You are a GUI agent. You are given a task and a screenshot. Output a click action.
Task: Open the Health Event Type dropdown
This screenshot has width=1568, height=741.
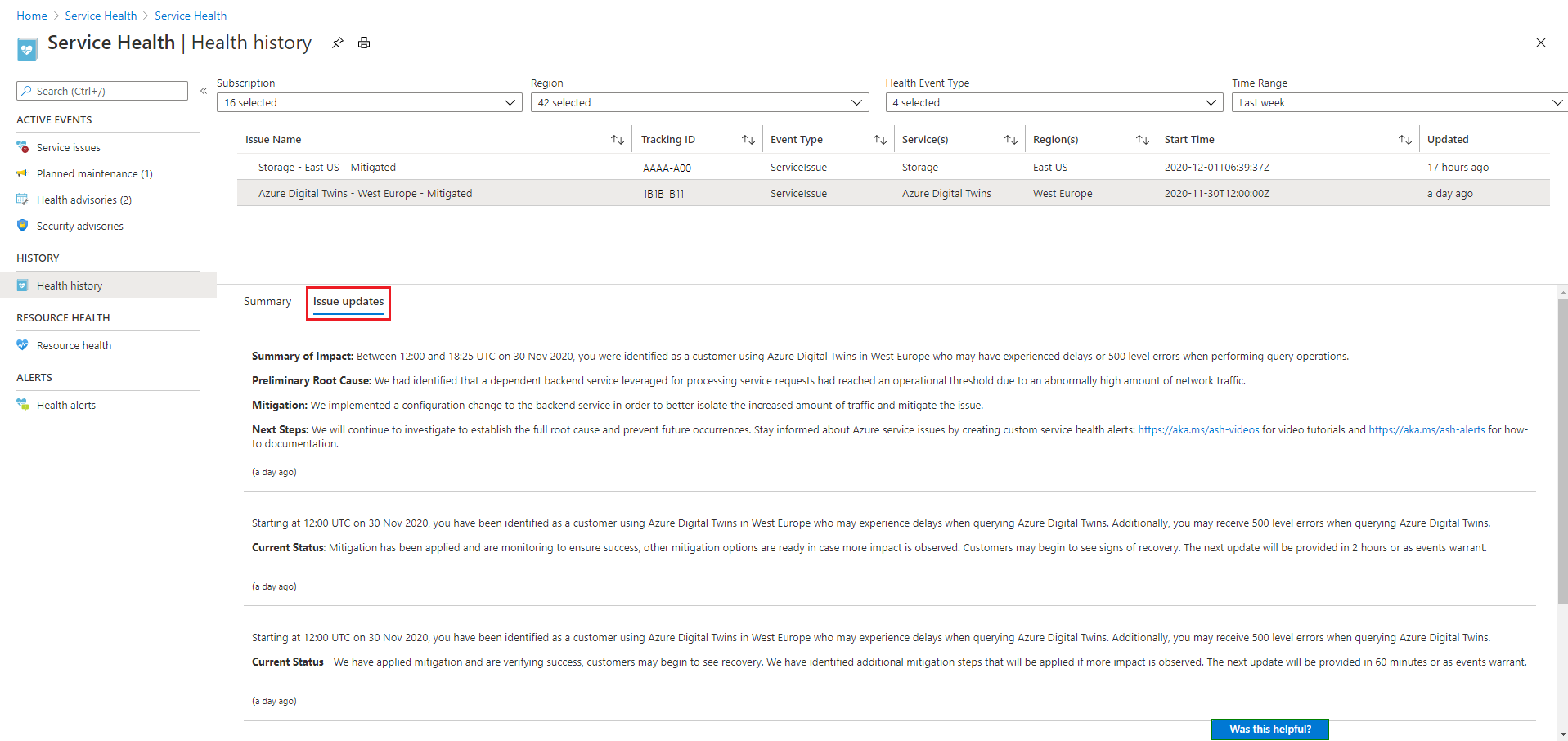(x=1054, y=102)
